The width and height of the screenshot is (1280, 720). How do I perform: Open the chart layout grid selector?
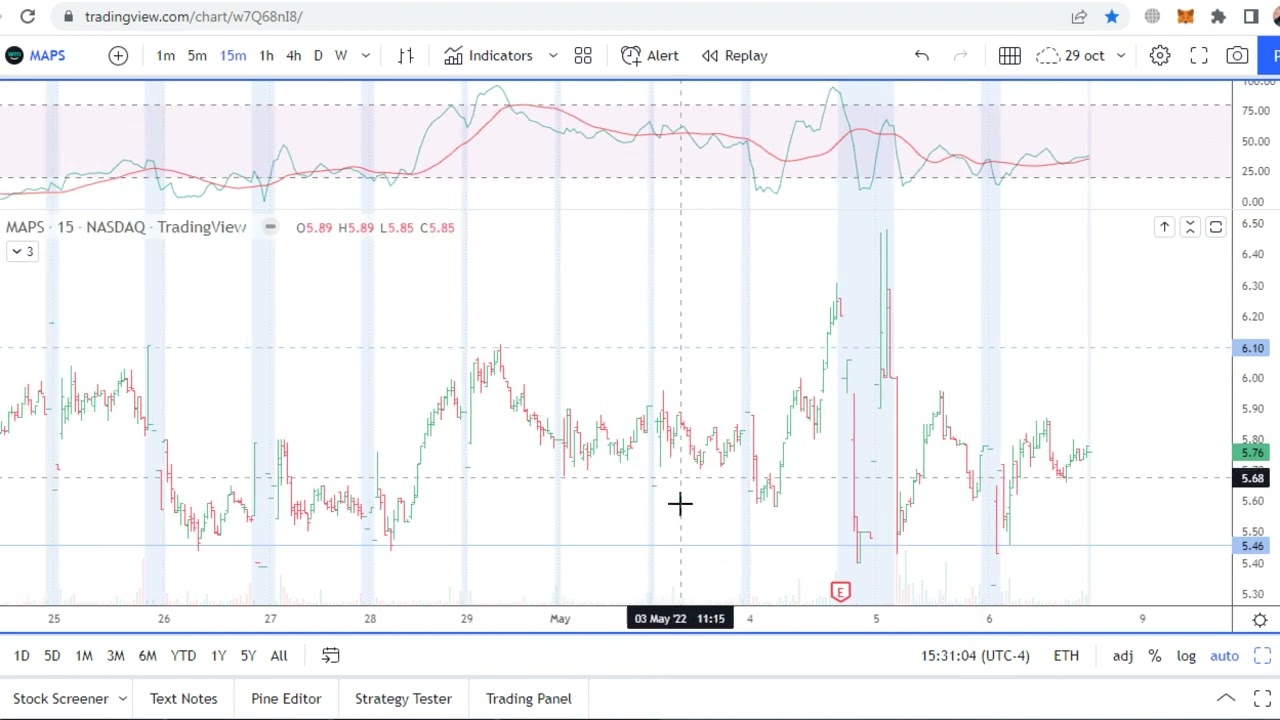click(1009, 55)
